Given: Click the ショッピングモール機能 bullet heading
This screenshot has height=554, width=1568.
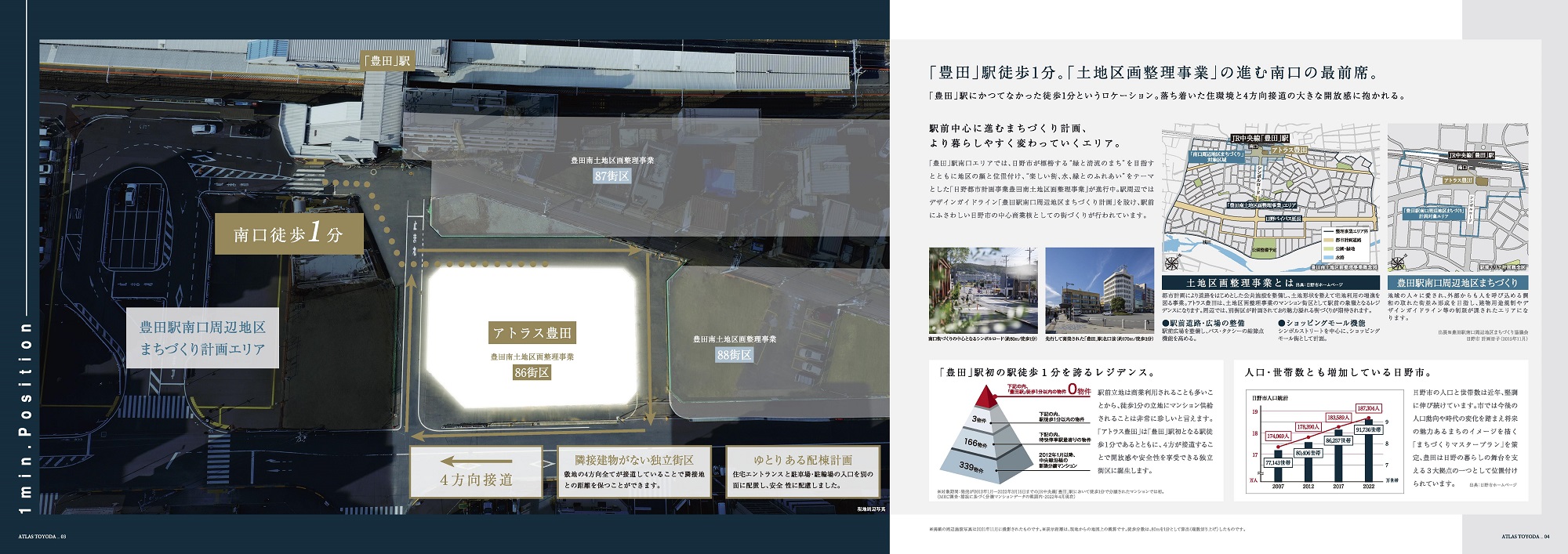Looking at the screenshot, I should 1322,323.
